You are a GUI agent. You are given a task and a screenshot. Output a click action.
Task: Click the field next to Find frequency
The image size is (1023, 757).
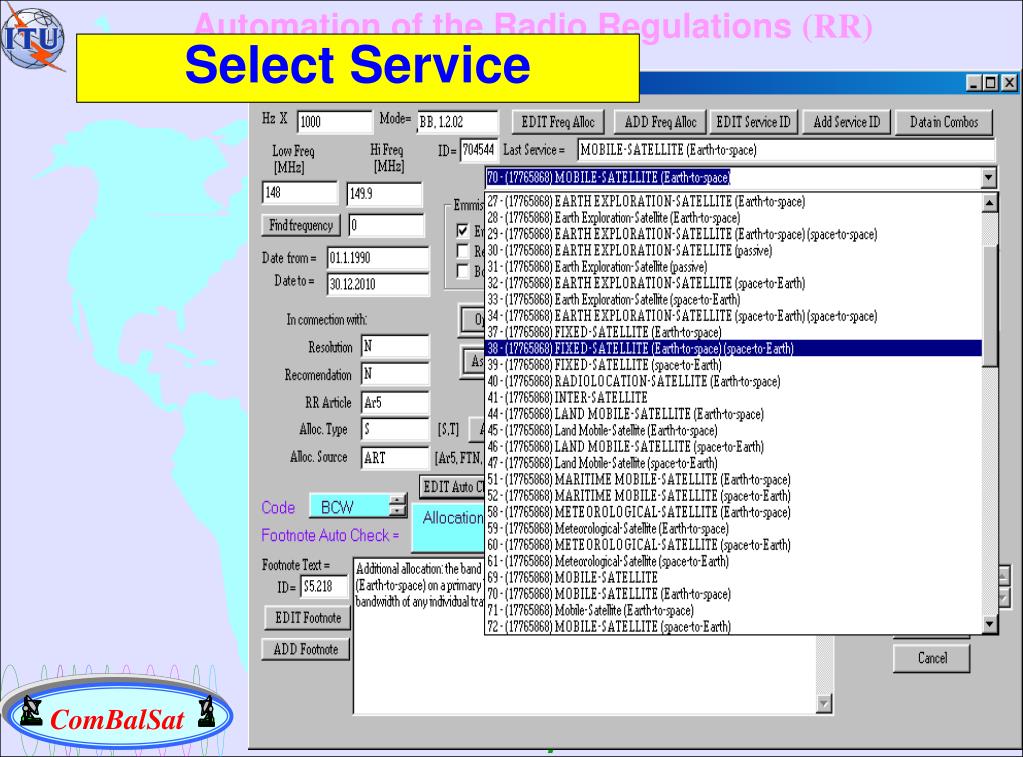[x=386, y=226]
